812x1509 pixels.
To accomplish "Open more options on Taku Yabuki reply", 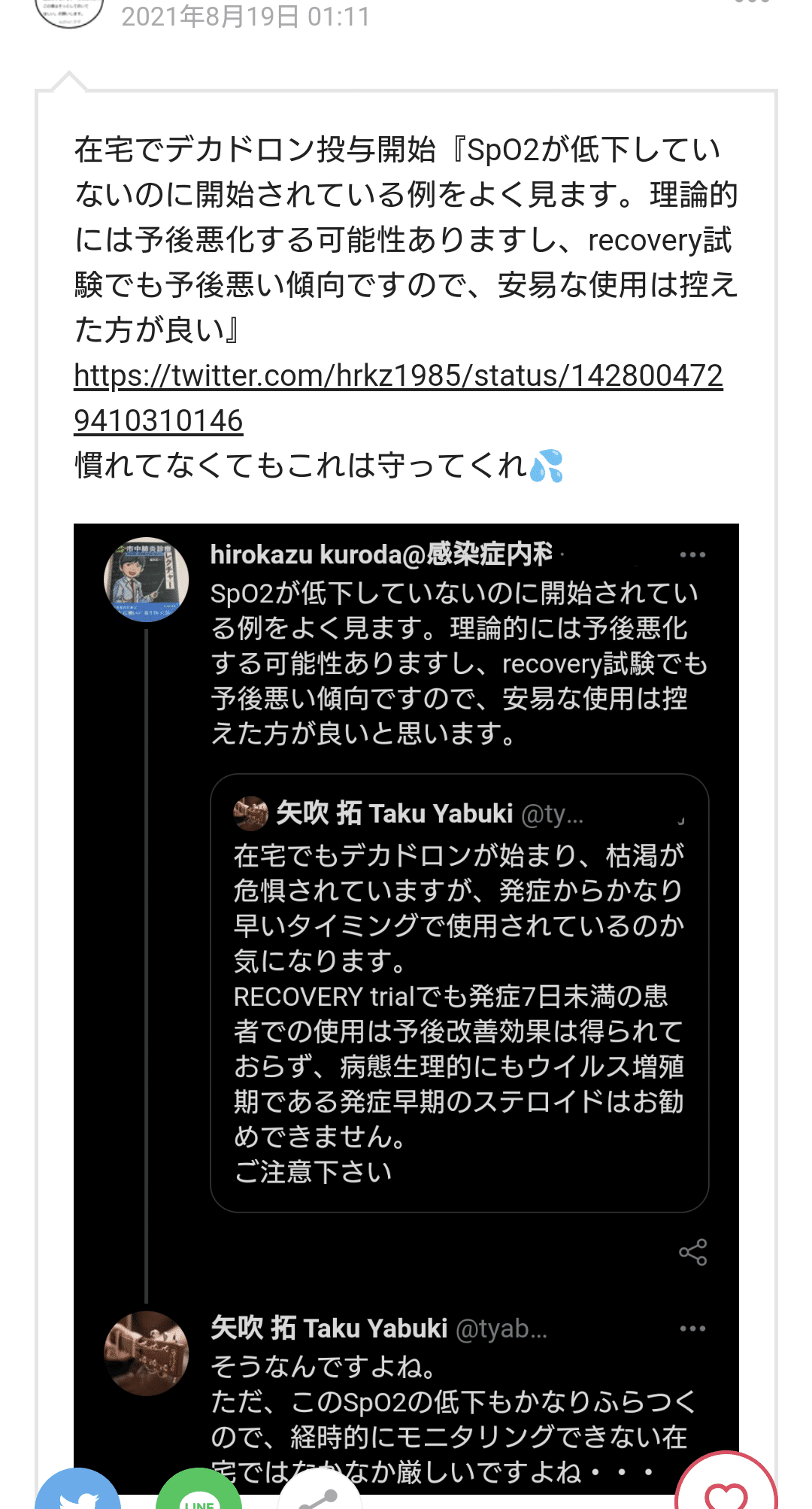I will point(692,1328).
